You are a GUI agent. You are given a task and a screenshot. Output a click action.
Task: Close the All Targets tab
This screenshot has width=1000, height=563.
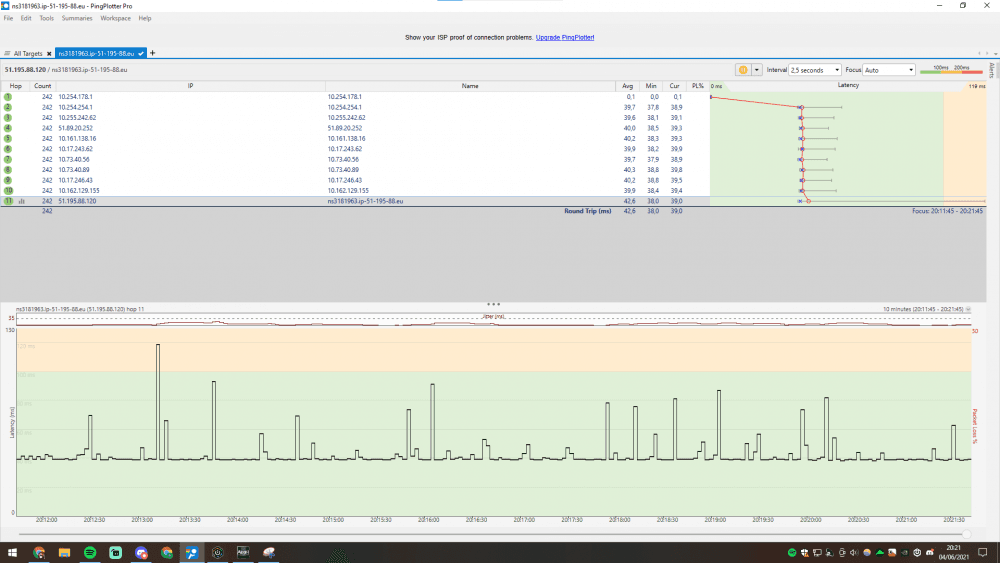click(x=50, y=52)
